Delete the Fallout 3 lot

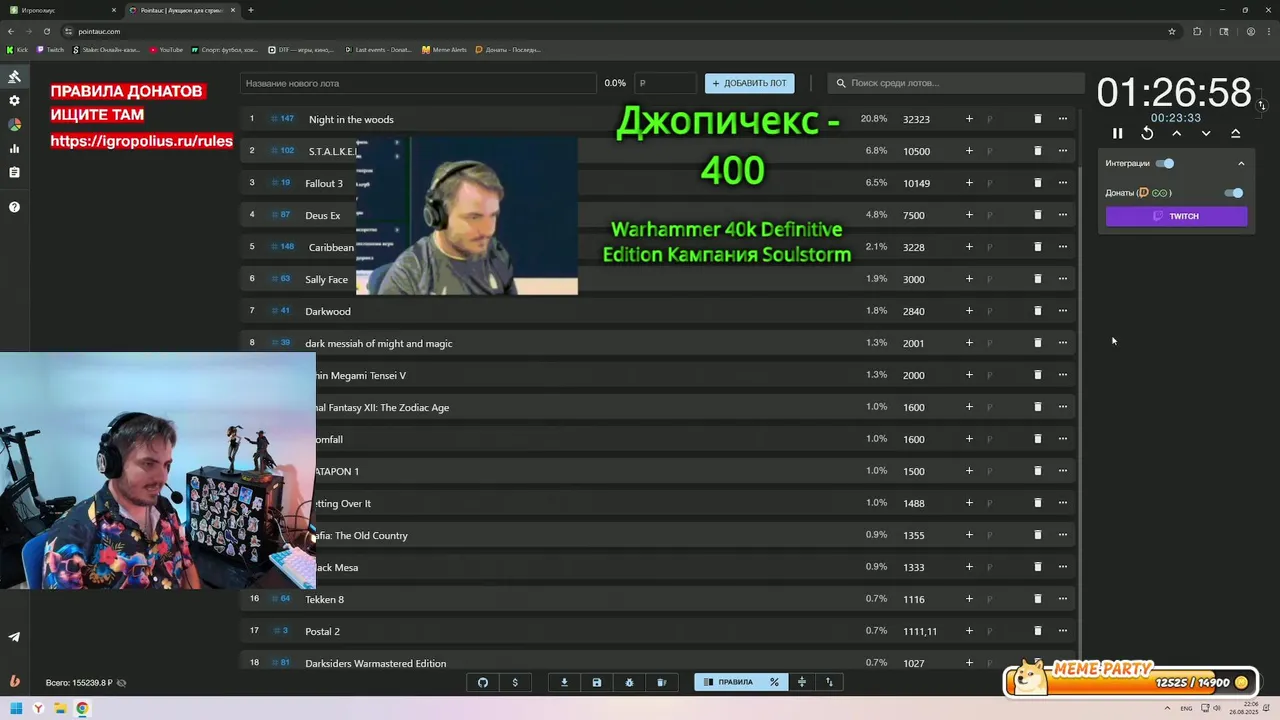(x=1037, y=183)
